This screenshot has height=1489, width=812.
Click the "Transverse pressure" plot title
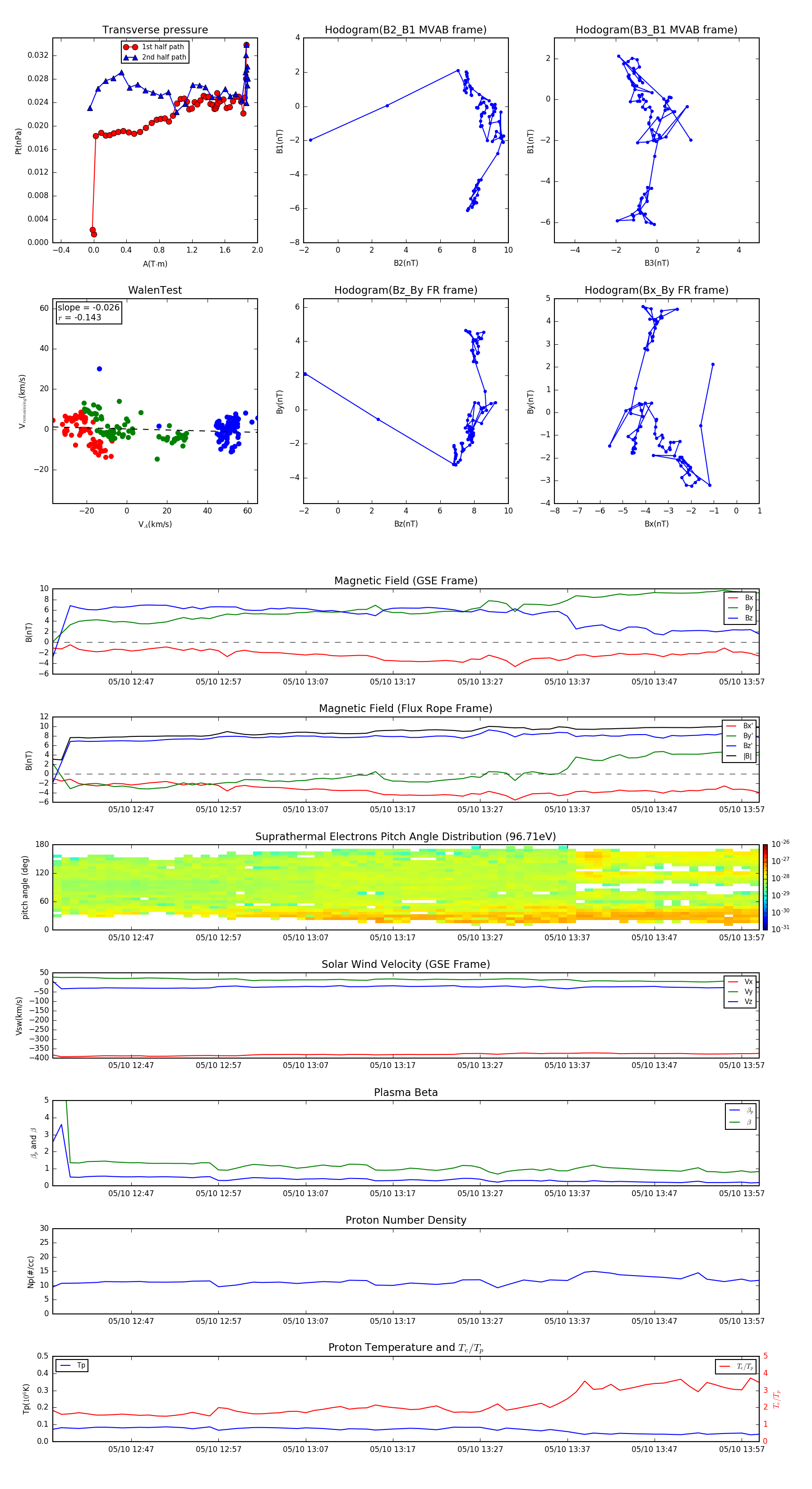[155, 30]
